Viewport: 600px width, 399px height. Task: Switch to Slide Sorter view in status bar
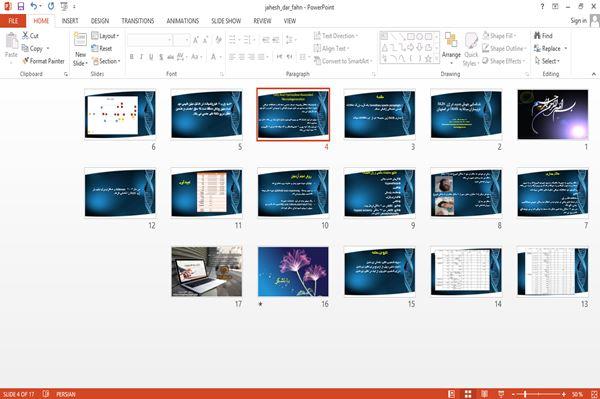[x=468, y=394]
